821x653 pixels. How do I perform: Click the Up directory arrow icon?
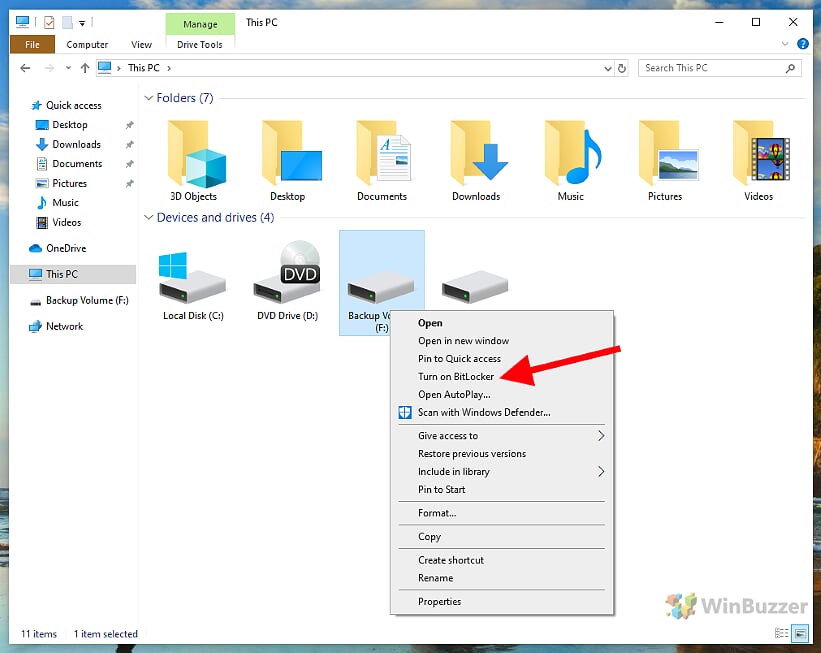coord(84,68)
